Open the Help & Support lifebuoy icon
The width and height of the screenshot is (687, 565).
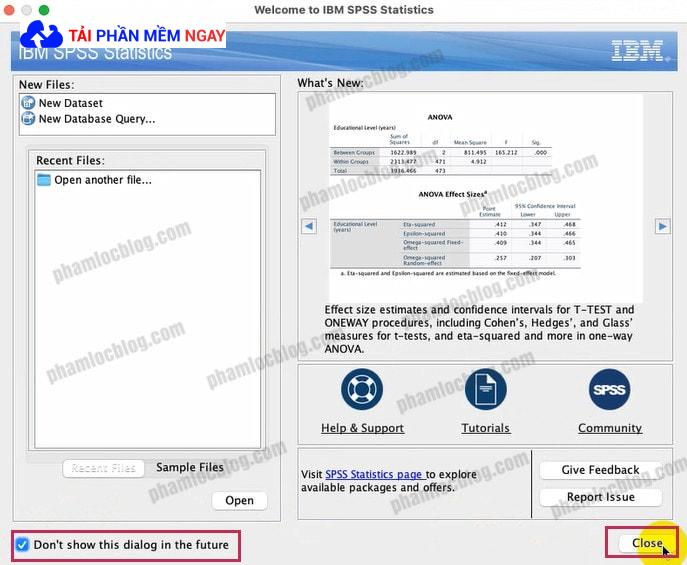[362, 389]
